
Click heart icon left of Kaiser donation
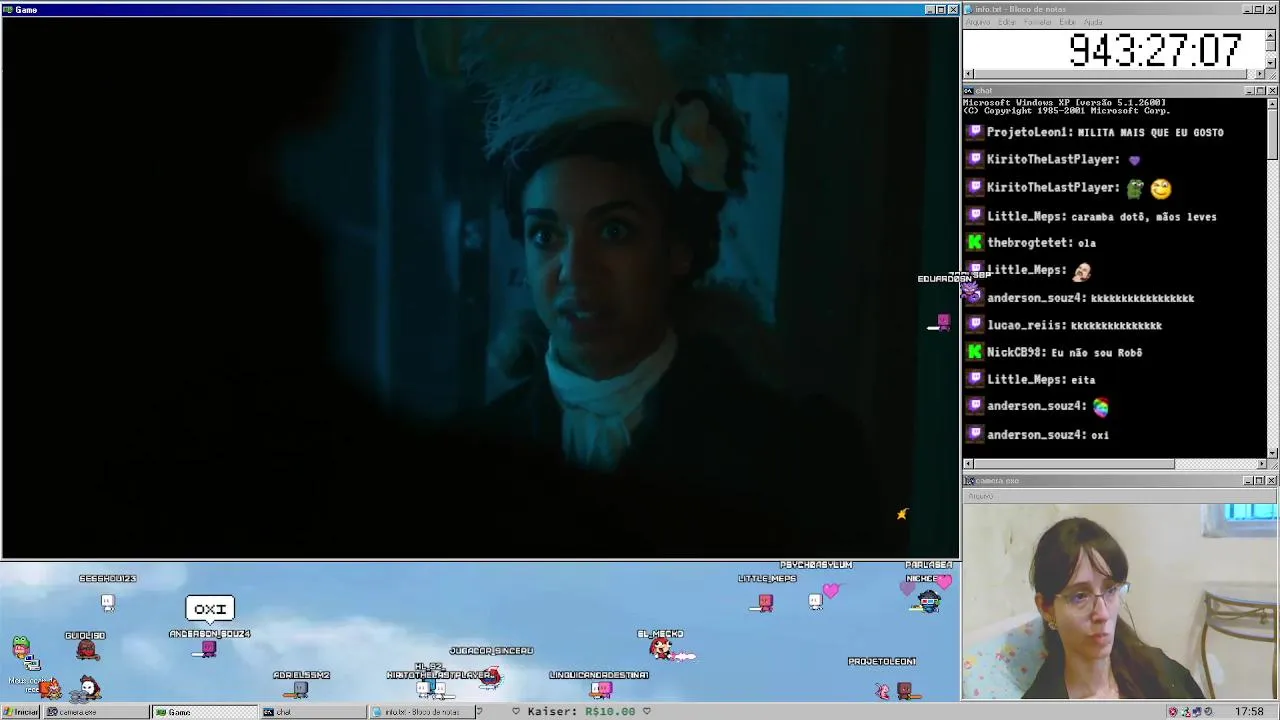click(516, 711)
